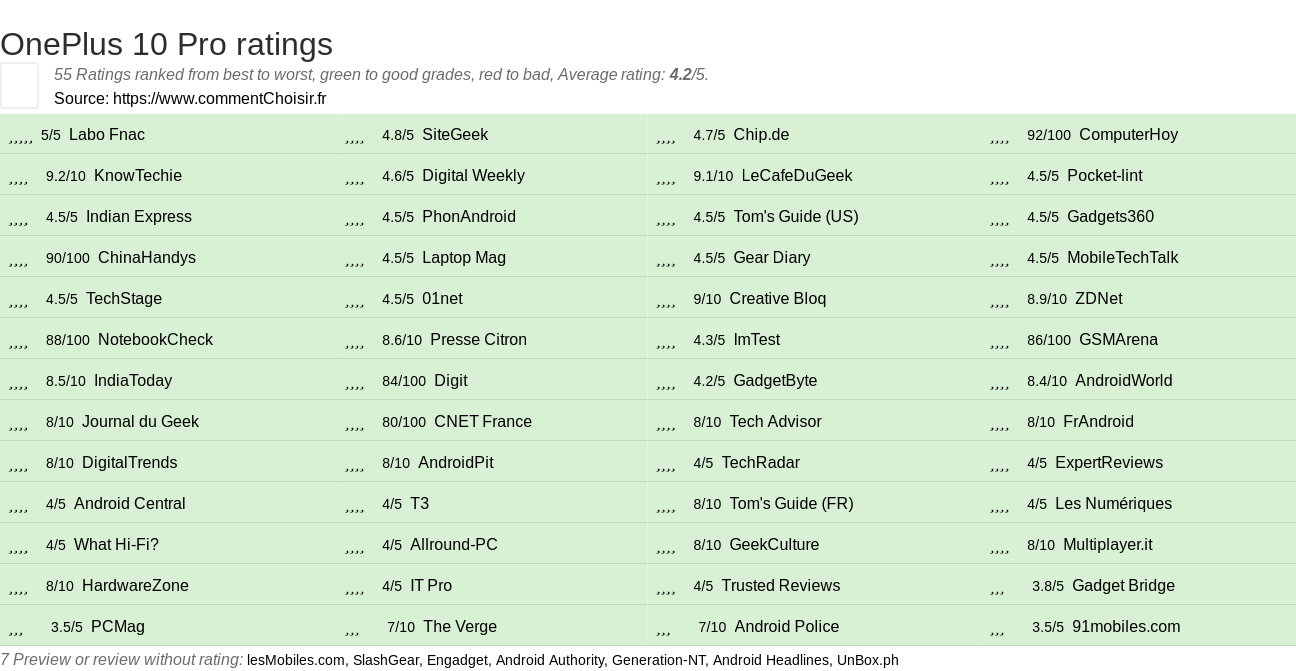Screen dimensions: 1296x671
Task: Open the TechRadar 4/5 review
Action: (x=760, y=463)
